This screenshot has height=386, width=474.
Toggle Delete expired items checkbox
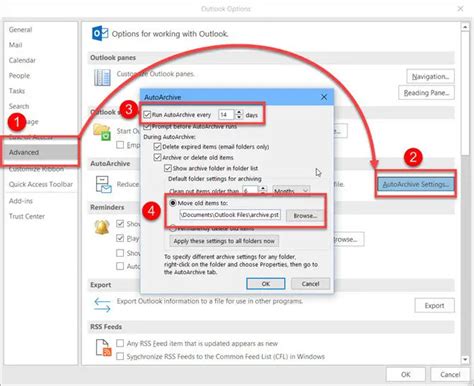tap(157, 147)
